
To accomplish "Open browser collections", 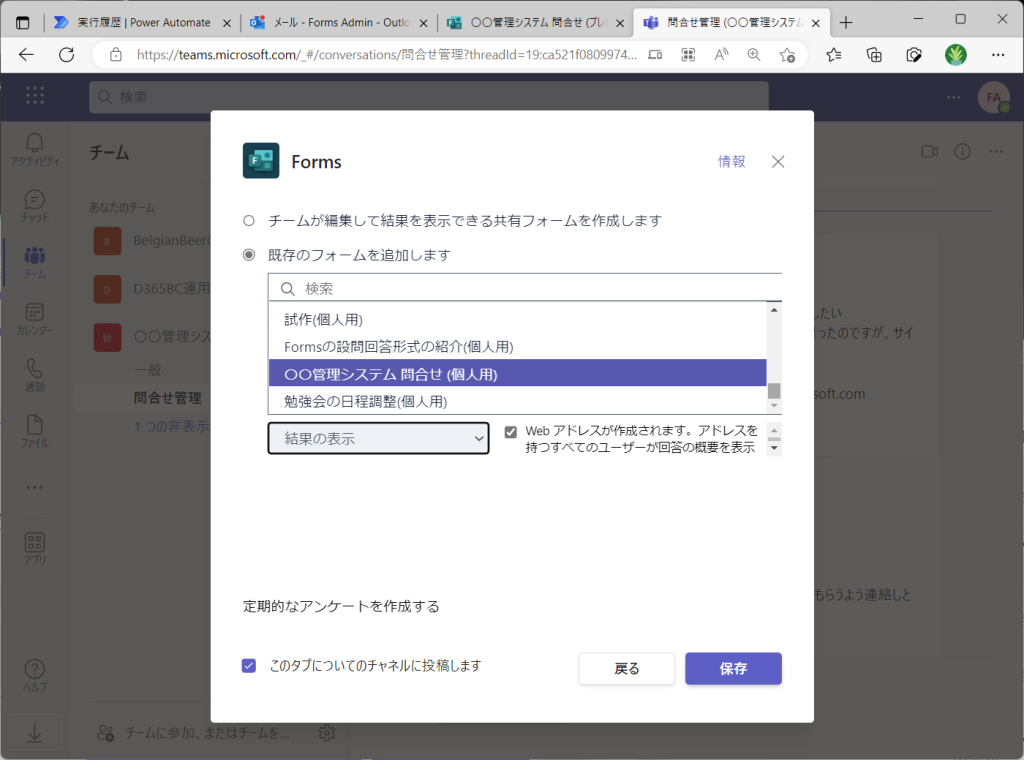I will pyautogui.click(x=874, y=55).
